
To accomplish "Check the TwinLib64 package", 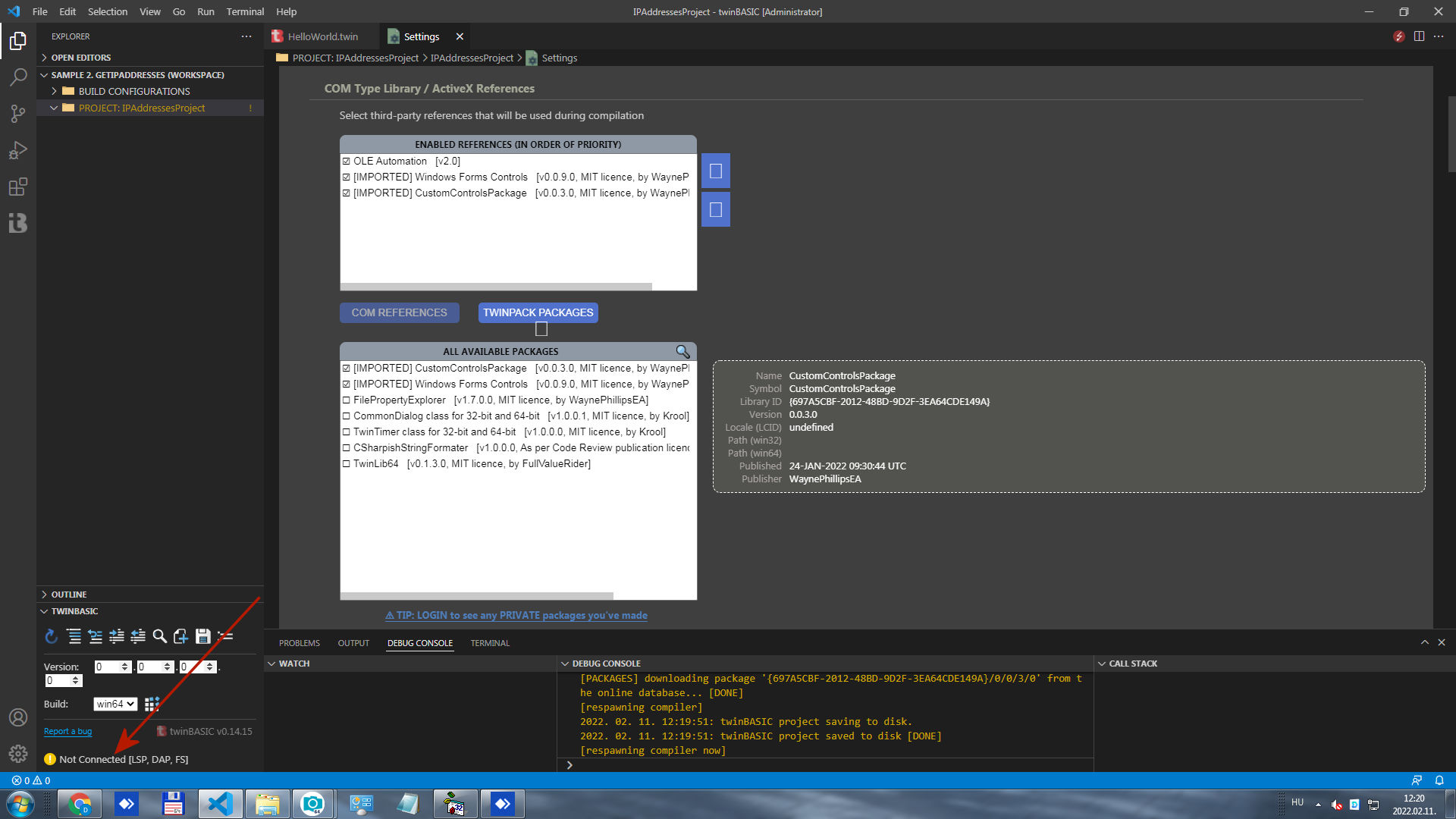I will (x=348, y=463).
